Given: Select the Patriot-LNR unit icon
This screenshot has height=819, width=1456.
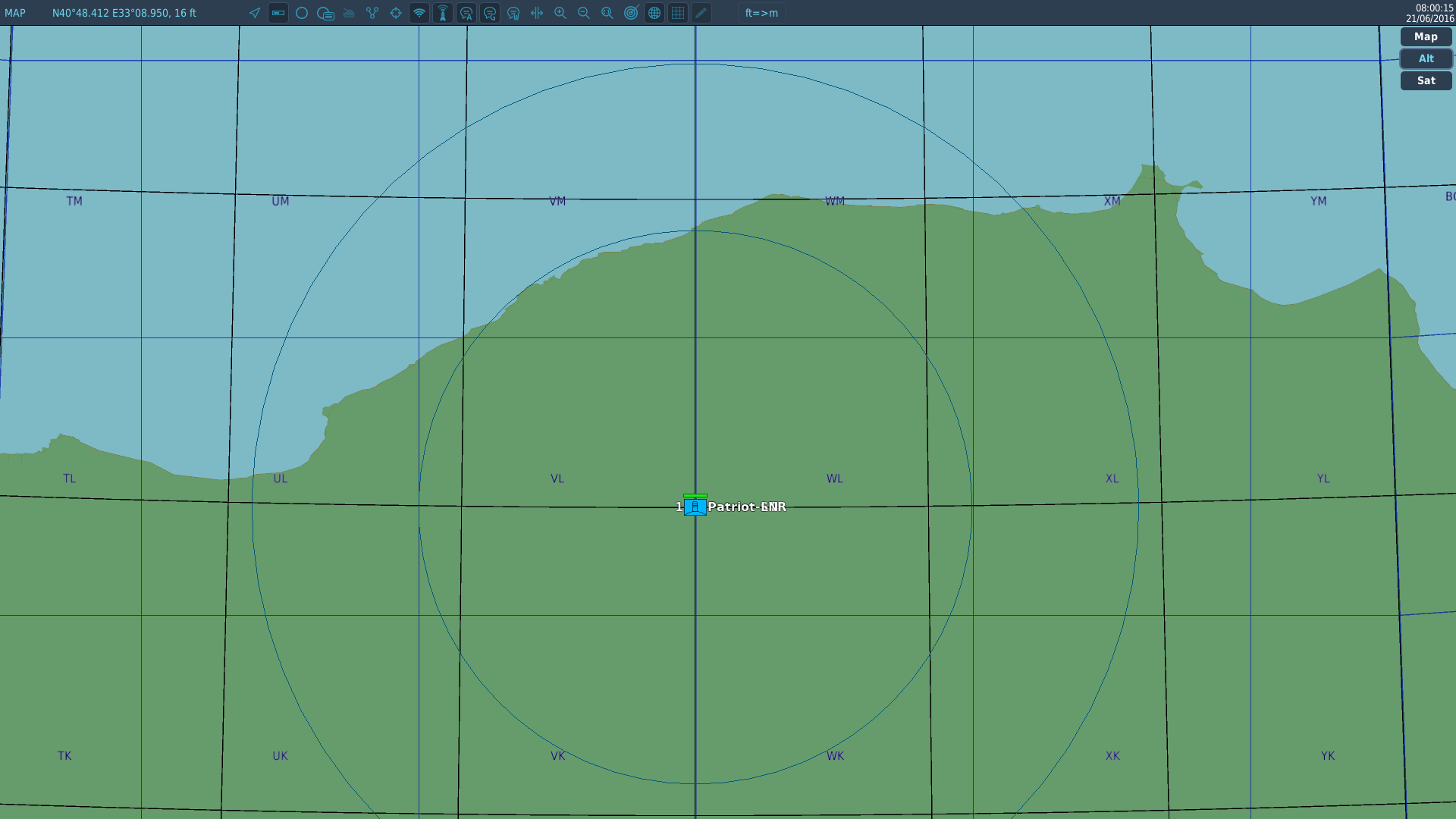Looking at the screenshot, I should (695, 507).
